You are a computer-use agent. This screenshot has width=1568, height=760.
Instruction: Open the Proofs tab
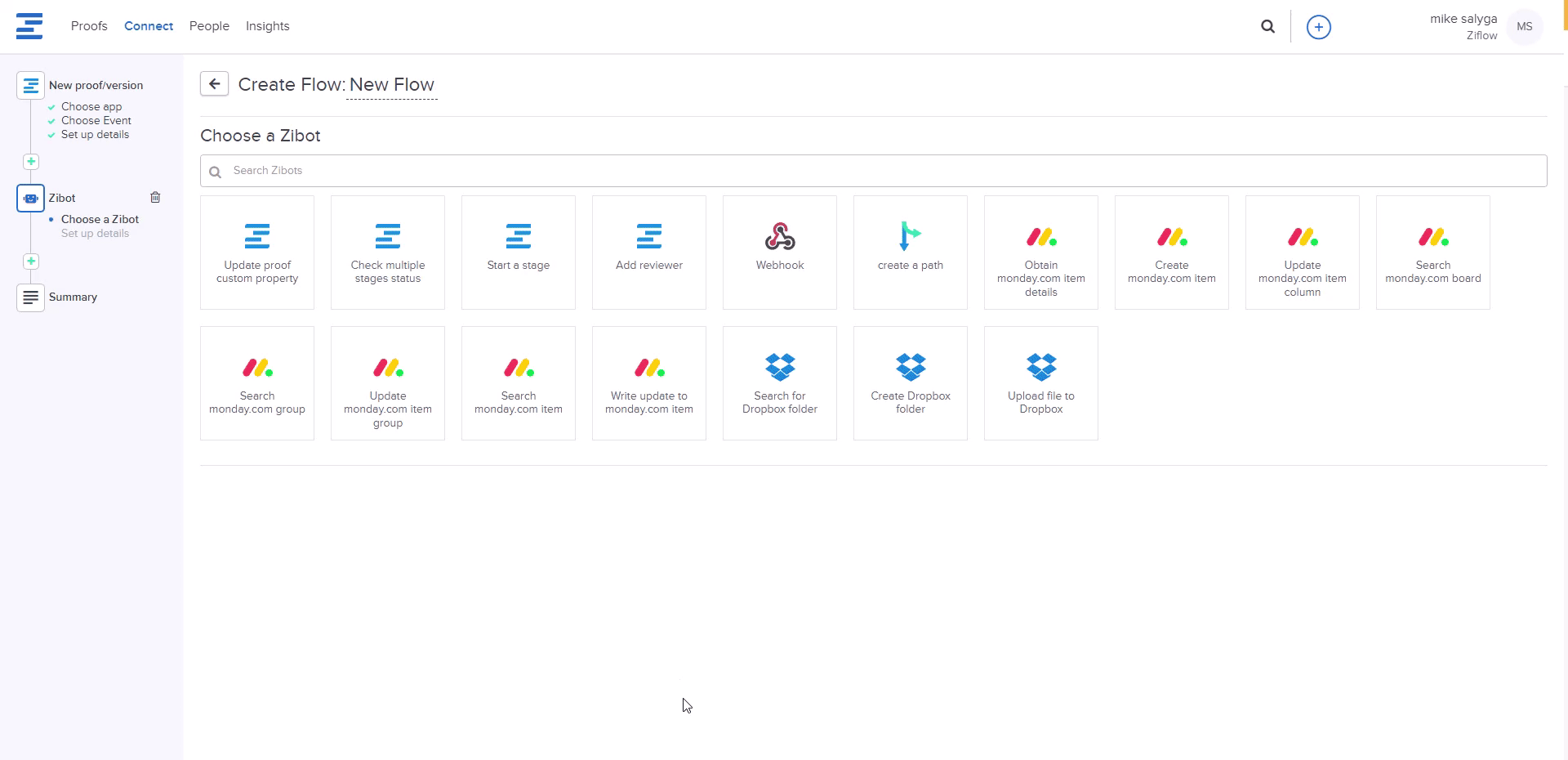point(89,26)
